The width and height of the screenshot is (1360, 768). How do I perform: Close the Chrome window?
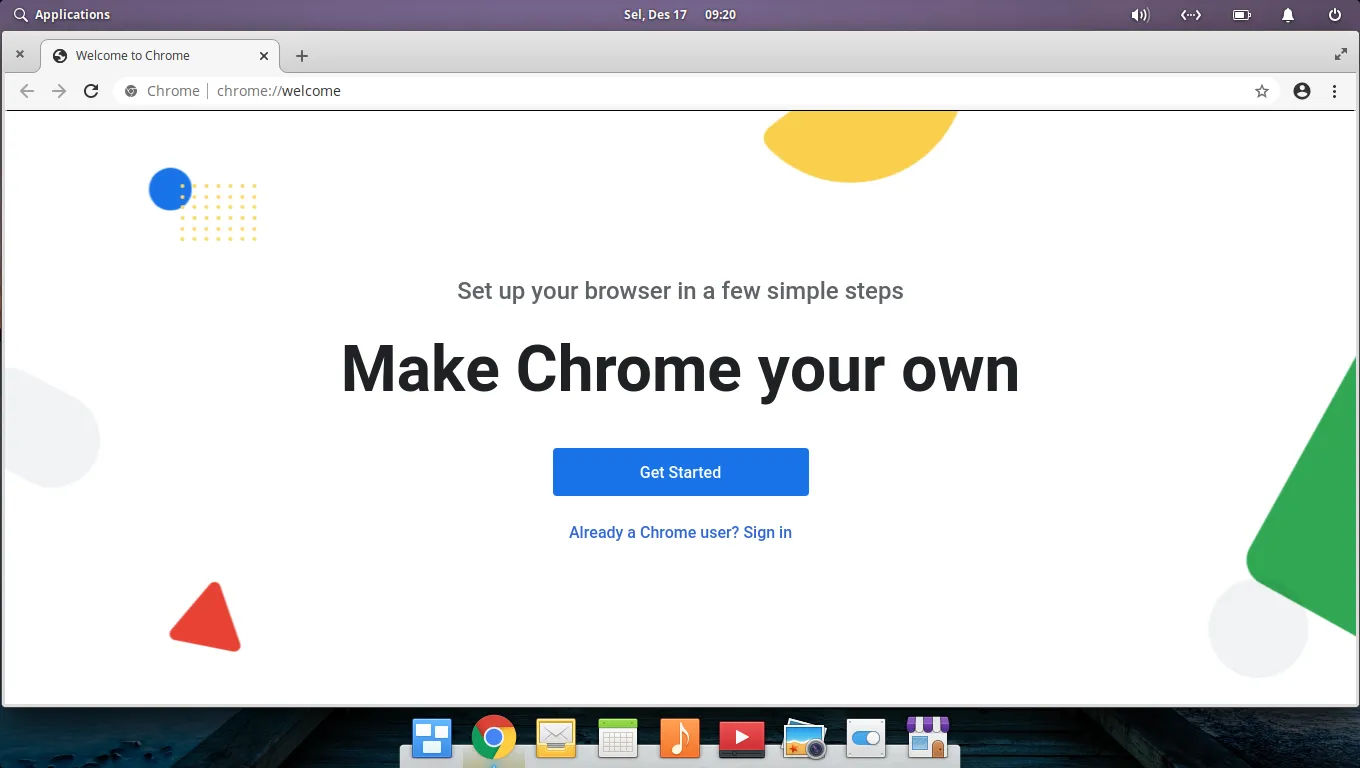[20, 54]
